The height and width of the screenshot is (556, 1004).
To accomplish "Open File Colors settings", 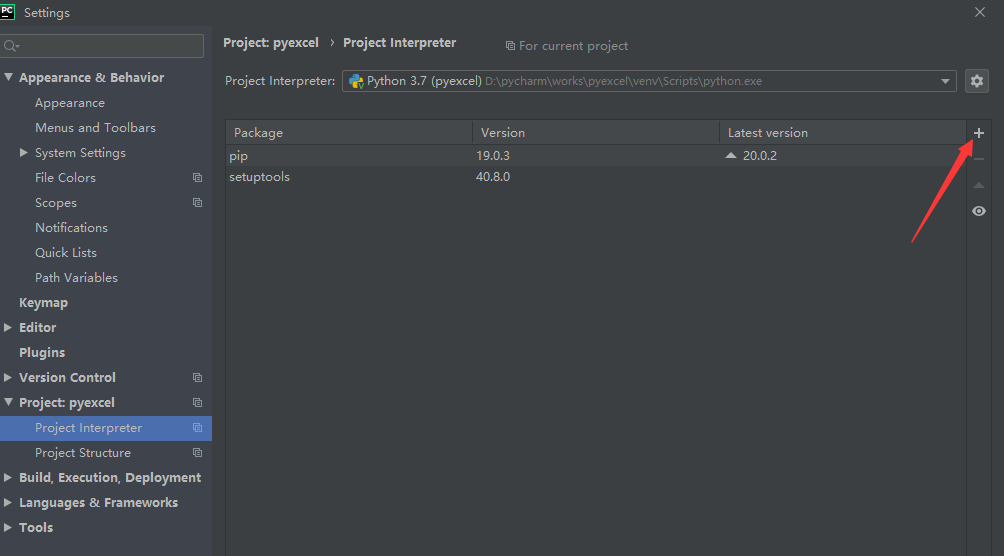I will (65, 178).
